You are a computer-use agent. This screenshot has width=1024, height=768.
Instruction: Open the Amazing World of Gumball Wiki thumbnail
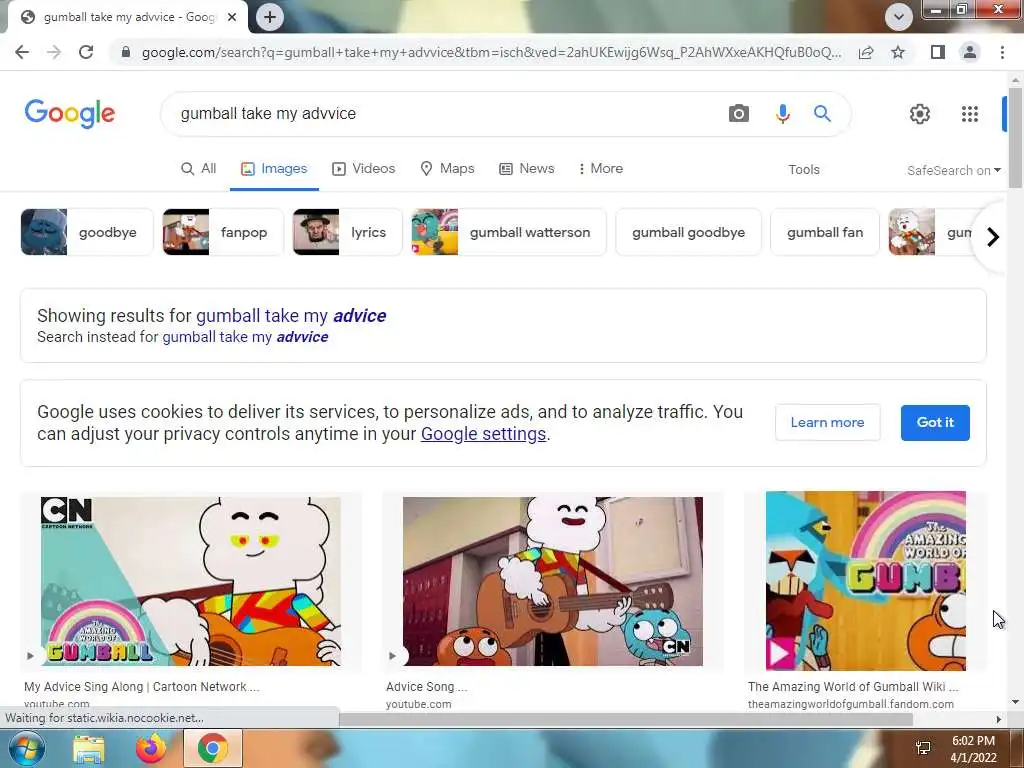(865, 581)
